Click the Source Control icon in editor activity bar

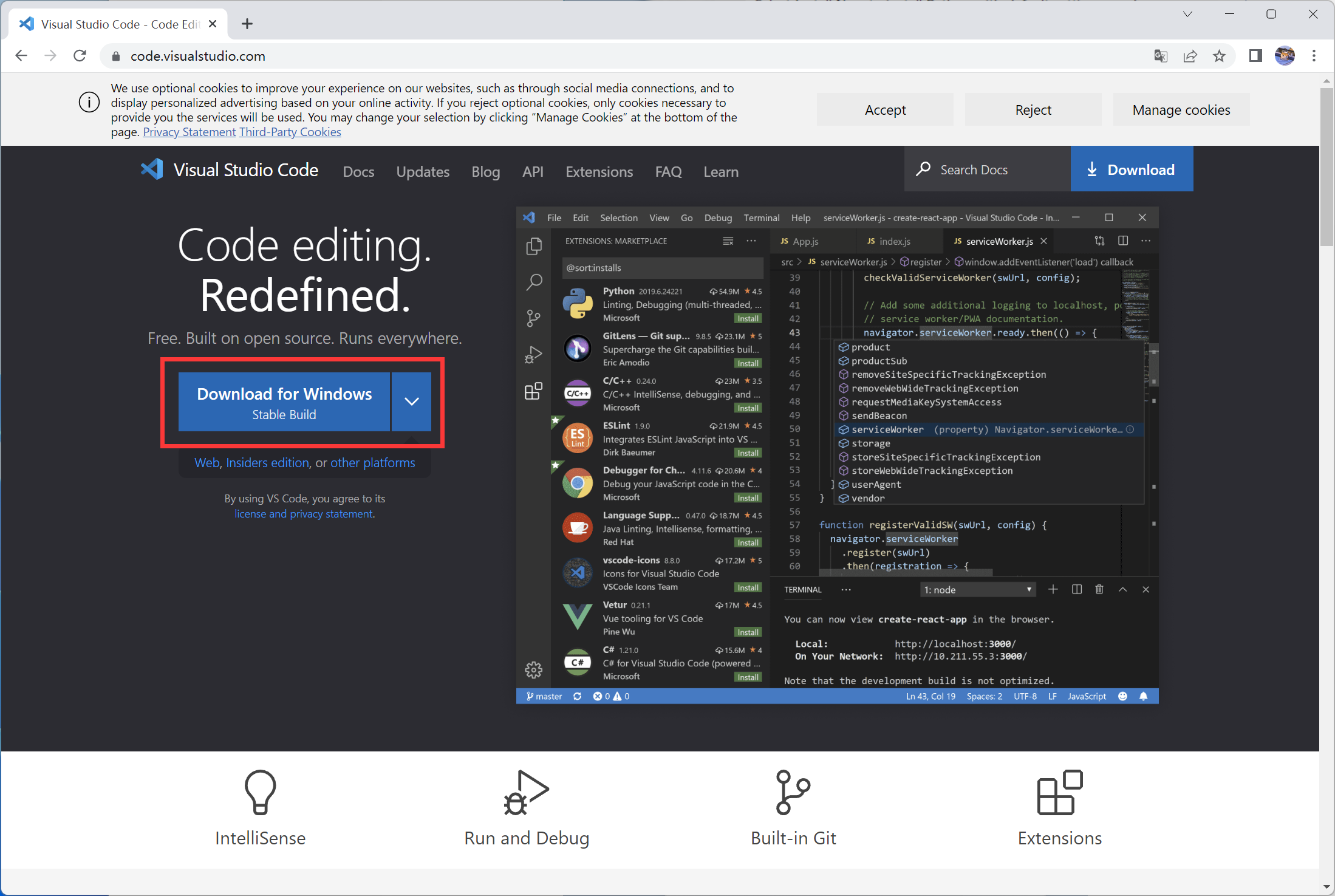click(x=533, y=318)
